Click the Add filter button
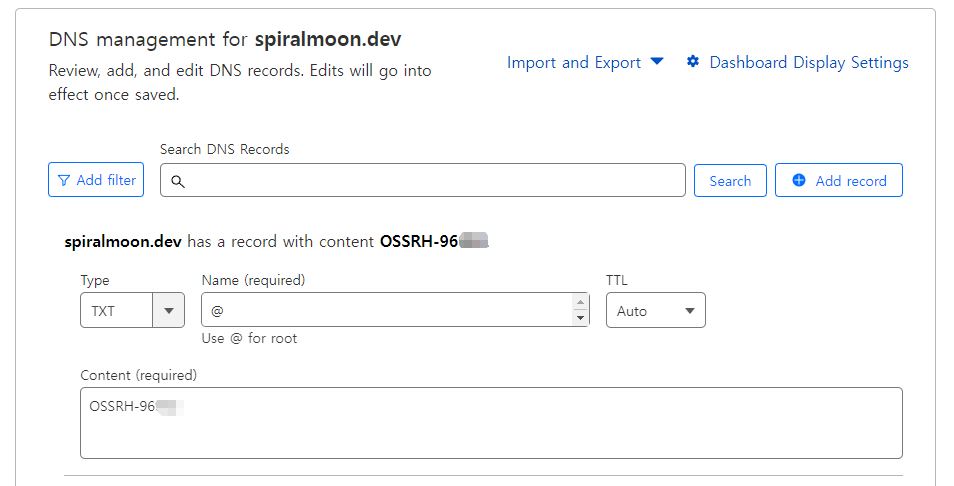Screen dimensions: 954x486 click(96, 179)
